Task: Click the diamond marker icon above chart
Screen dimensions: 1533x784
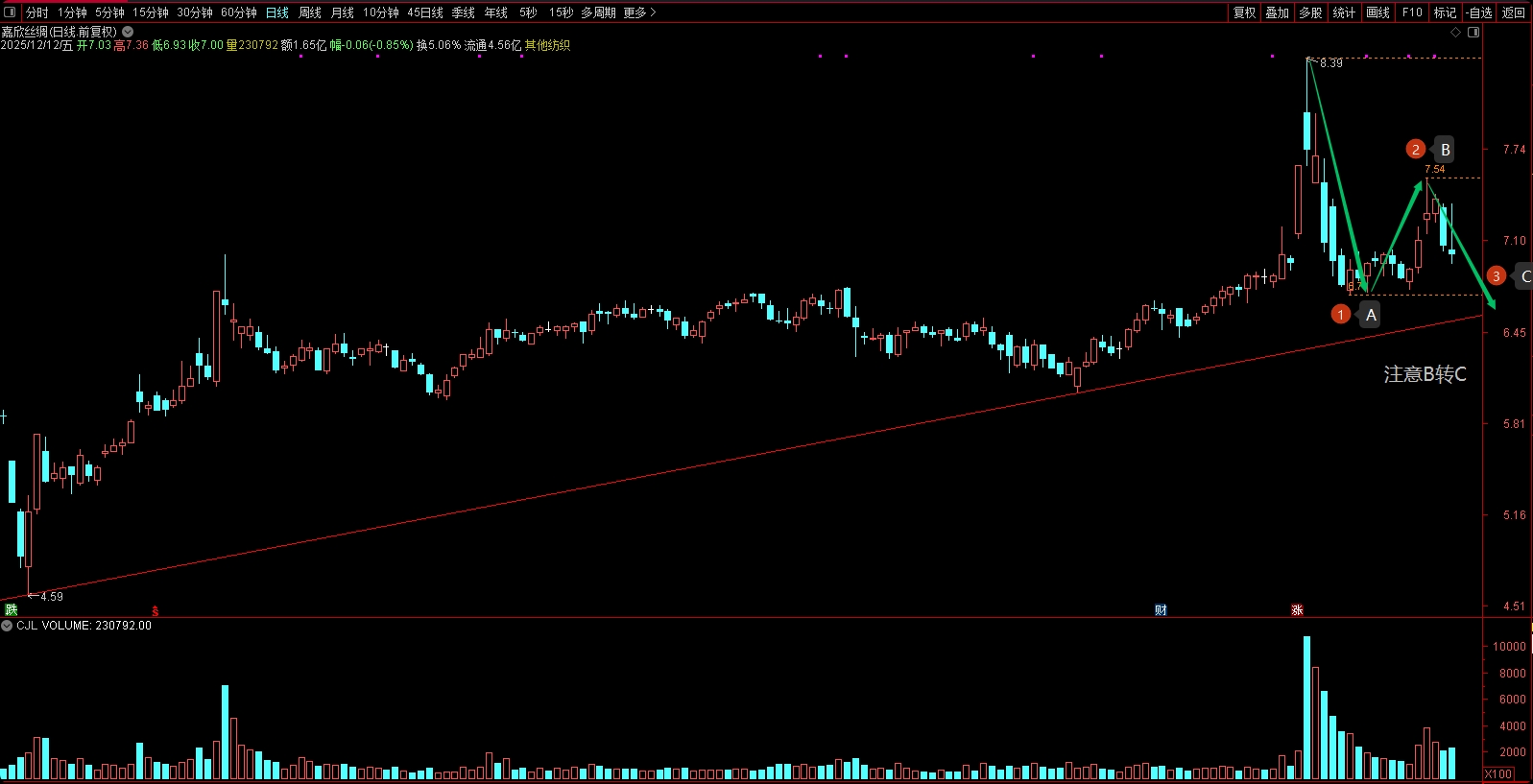Action: tap(1456, 33)
